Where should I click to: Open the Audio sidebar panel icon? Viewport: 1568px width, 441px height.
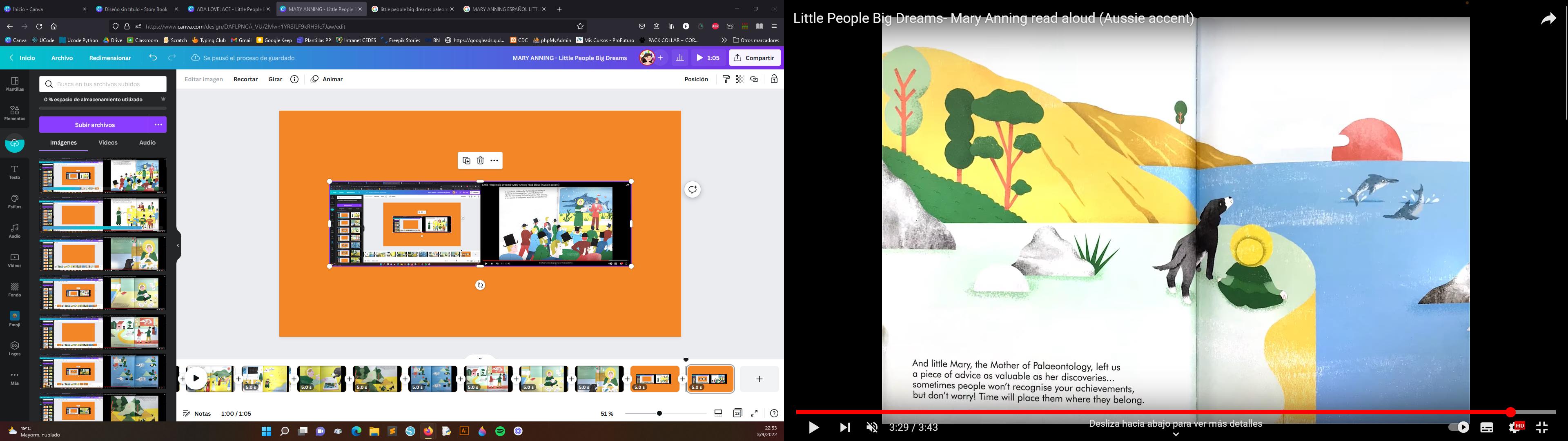[15, 231]
